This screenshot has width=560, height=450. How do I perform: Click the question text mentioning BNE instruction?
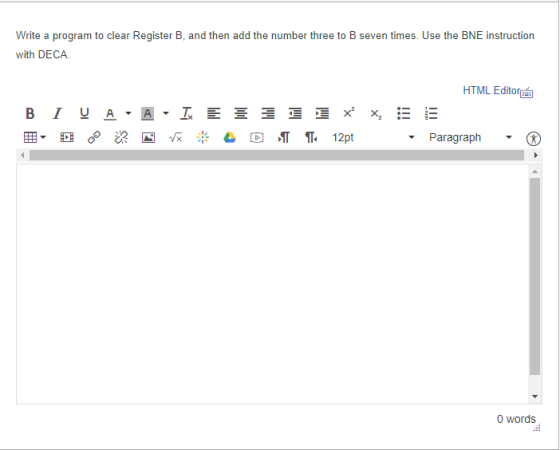pyautogui.click(x=275, y=45)
